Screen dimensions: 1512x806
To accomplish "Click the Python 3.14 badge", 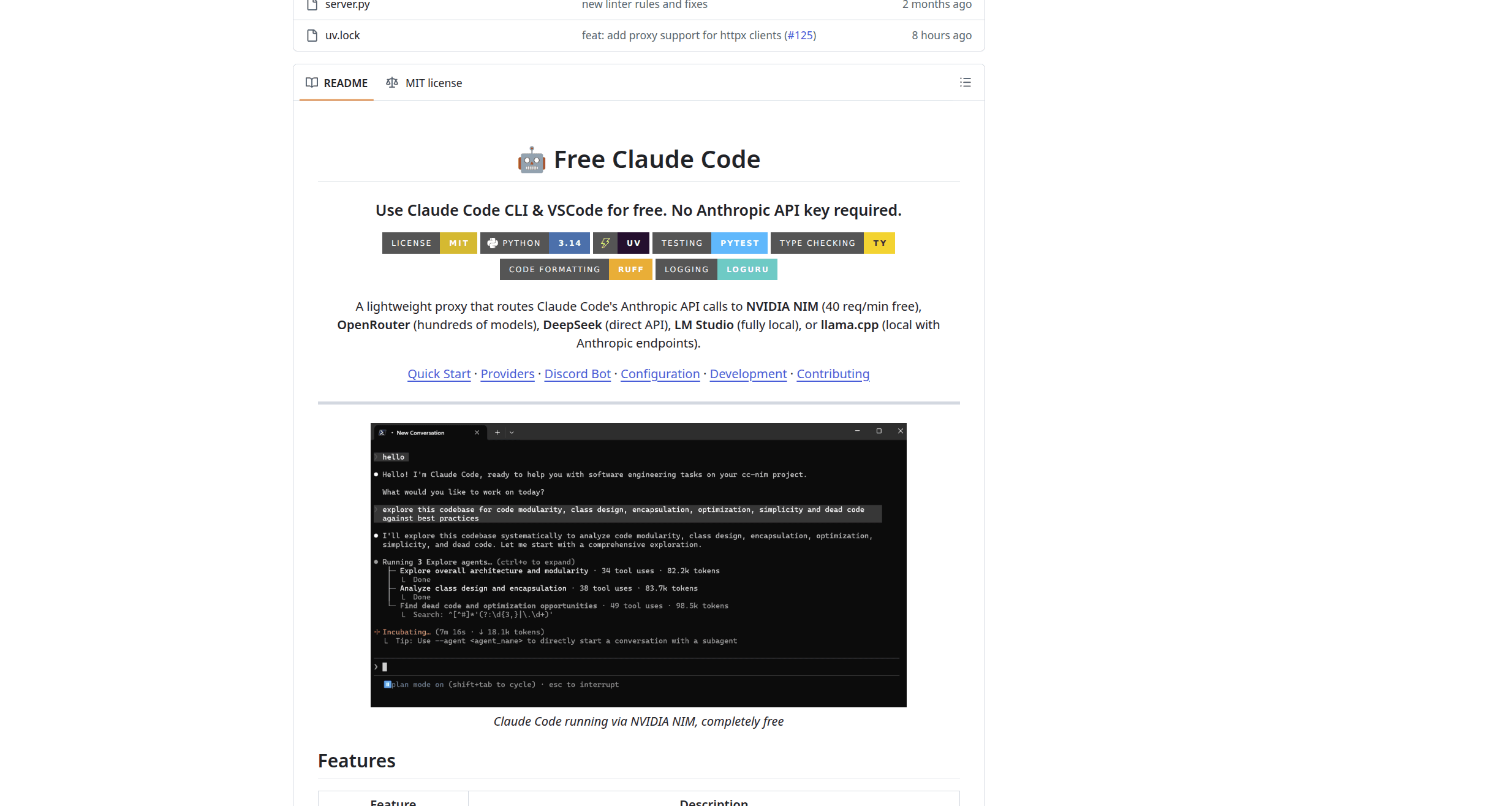I will coord(534,243).
